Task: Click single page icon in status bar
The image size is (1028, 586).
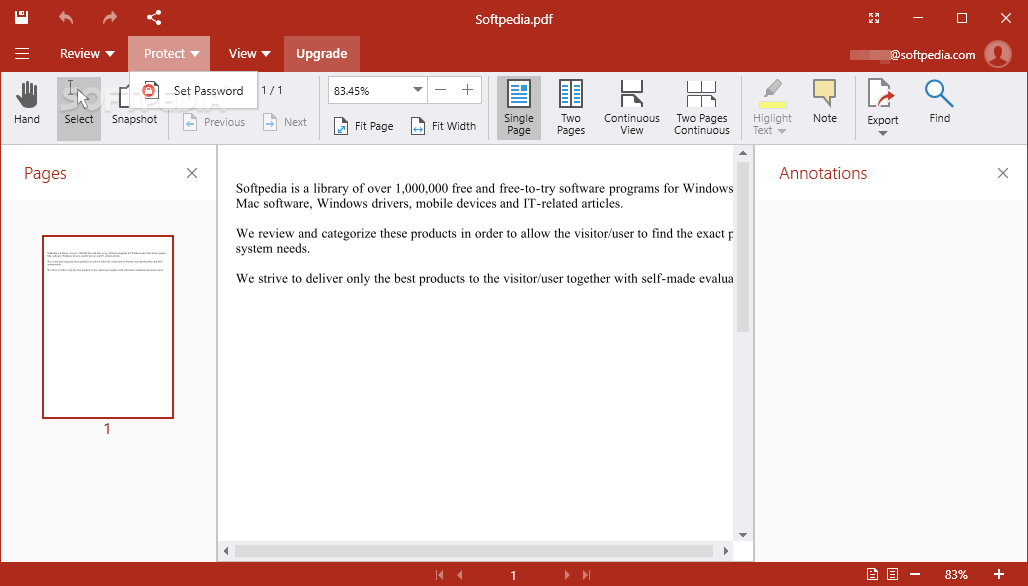Action: [872, 574]
